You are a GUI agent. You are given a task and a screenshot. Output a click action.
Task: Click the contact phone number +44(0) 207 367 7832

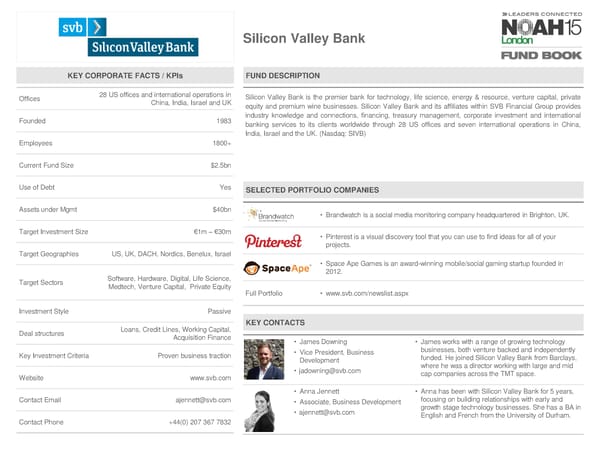point(200,422)
